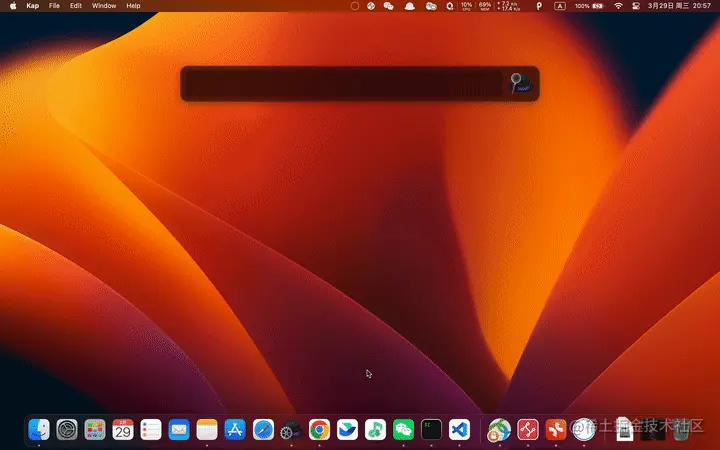Open the Kap application menu
720x450 pixels.
tap(33, 6)
